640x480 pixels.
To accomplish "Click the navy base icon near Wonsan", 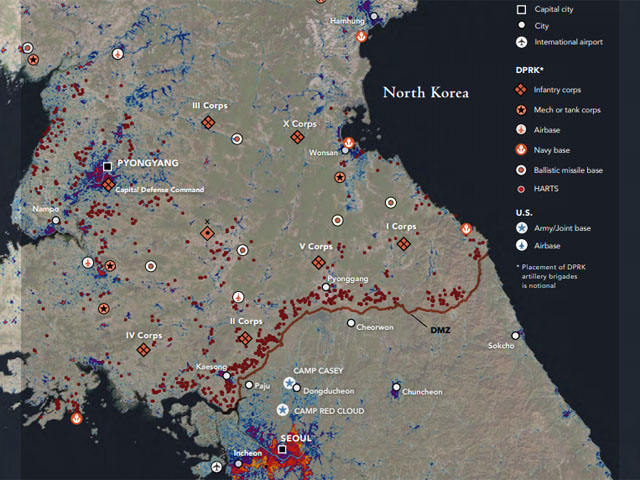I will (349, 143).
